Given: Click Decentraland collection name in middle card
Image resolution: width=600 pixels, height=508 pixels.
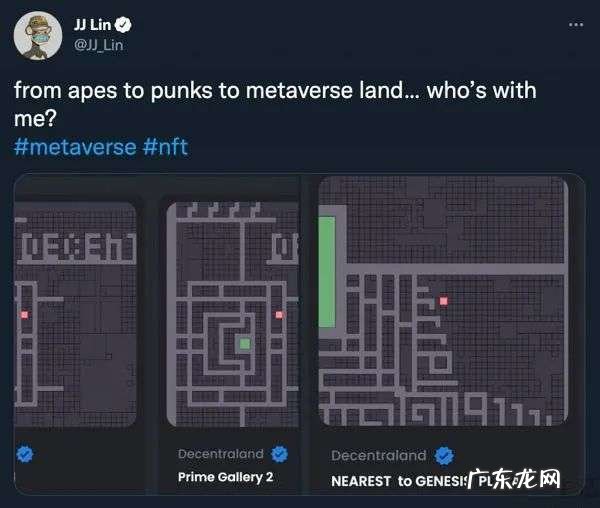Looking at the screenshot, I should [x=221, y=454].
